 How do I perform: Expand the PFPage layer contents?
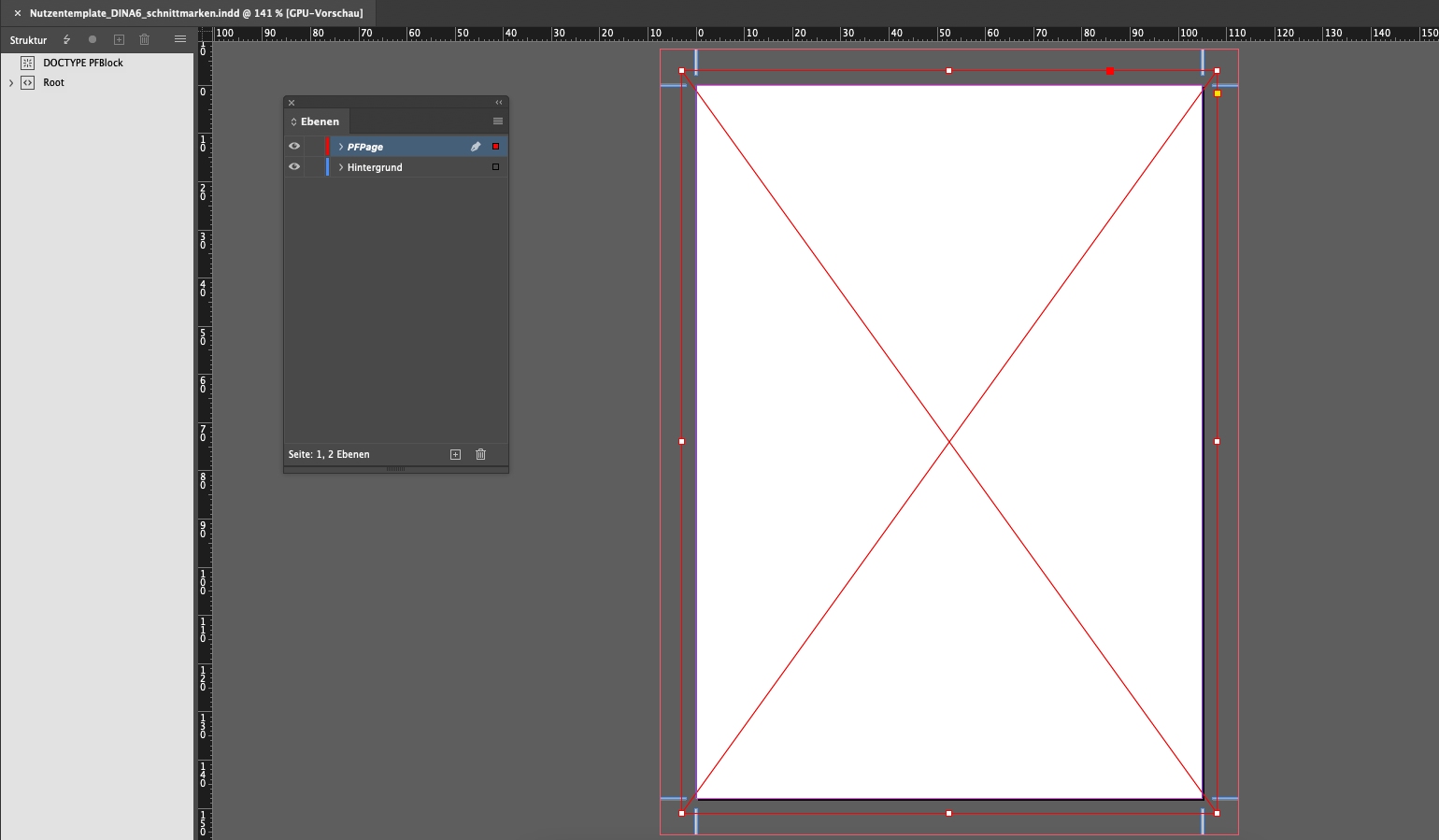click(x=340, y=147)
